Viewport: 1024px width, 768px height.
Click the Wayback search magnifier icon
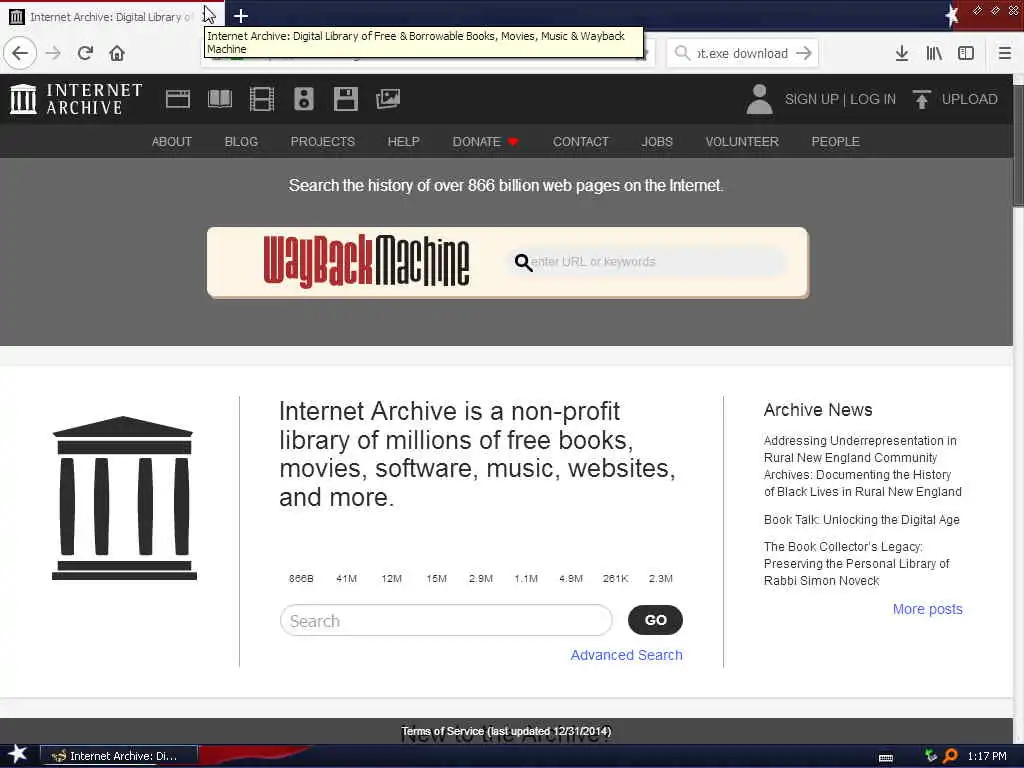(x=523, y=263)
